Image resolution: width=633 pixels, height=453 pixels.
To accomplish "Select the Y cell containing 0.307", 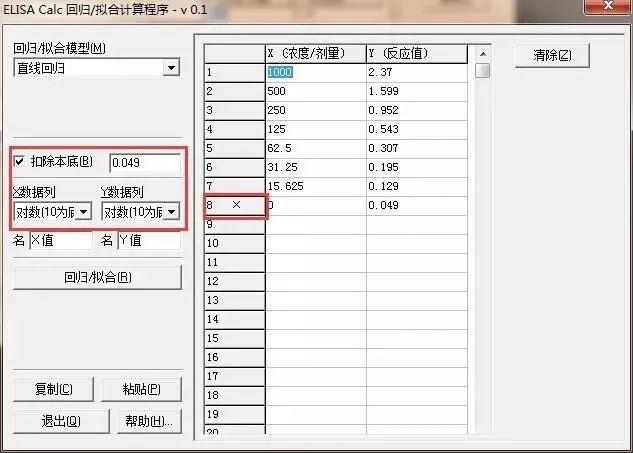I will 417,149.
